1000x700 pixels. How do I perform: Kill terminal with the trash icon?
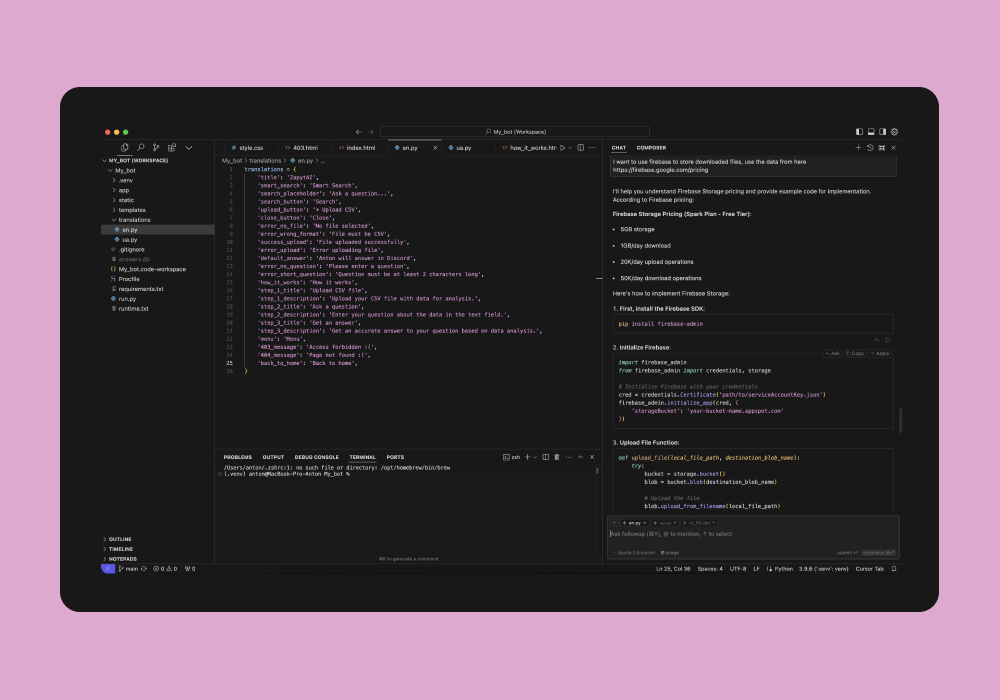tap(557, 457)
